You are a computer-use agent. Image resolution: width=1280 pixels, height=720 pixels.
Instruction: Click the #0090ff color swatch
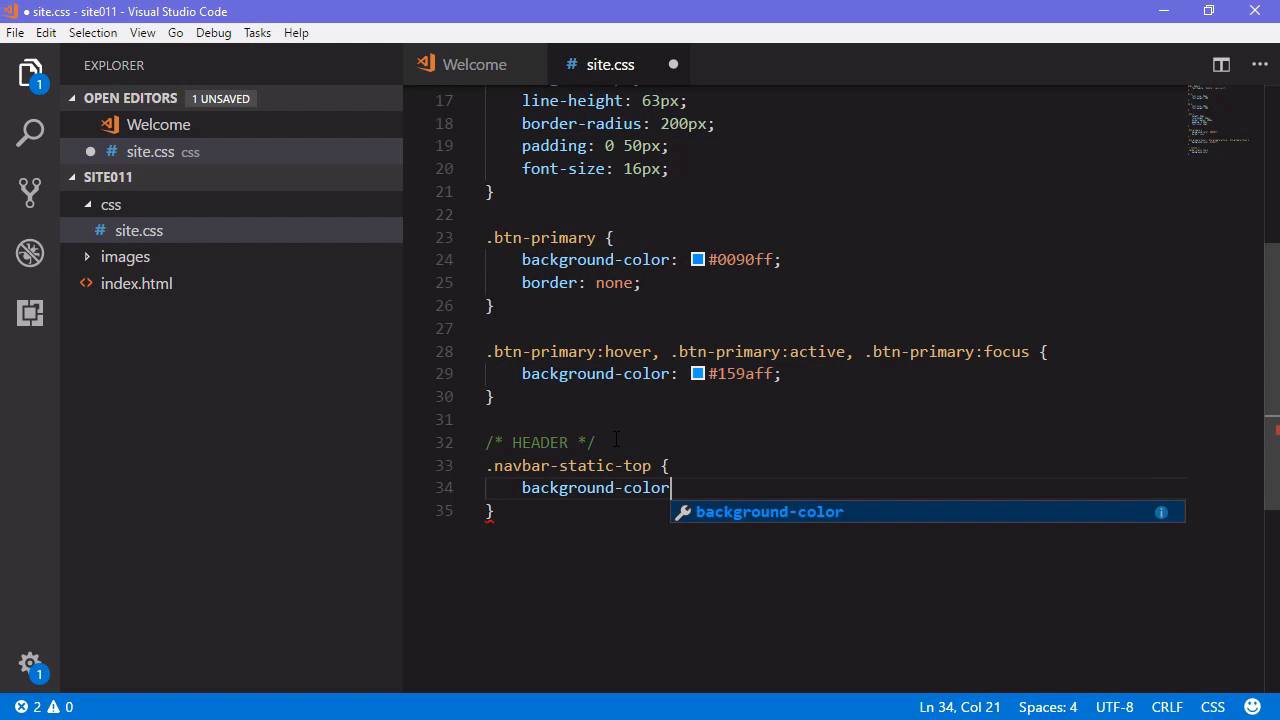[x=698, y=260]
